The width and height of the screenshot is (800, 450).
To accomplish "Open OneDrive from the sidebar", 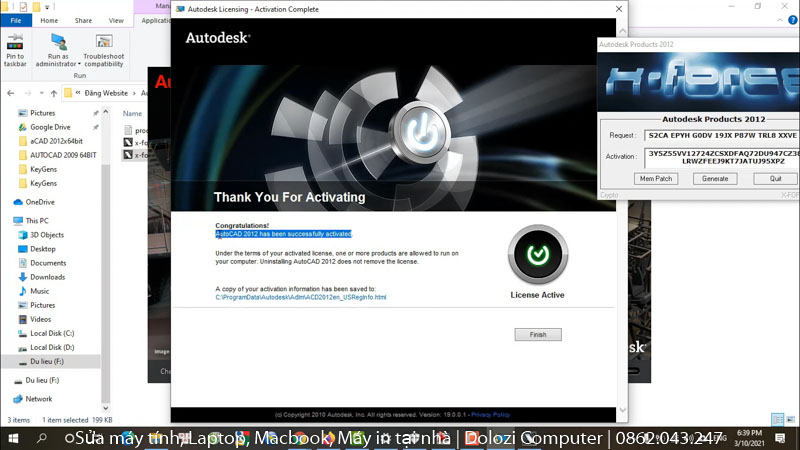I will tap(40, 202).
